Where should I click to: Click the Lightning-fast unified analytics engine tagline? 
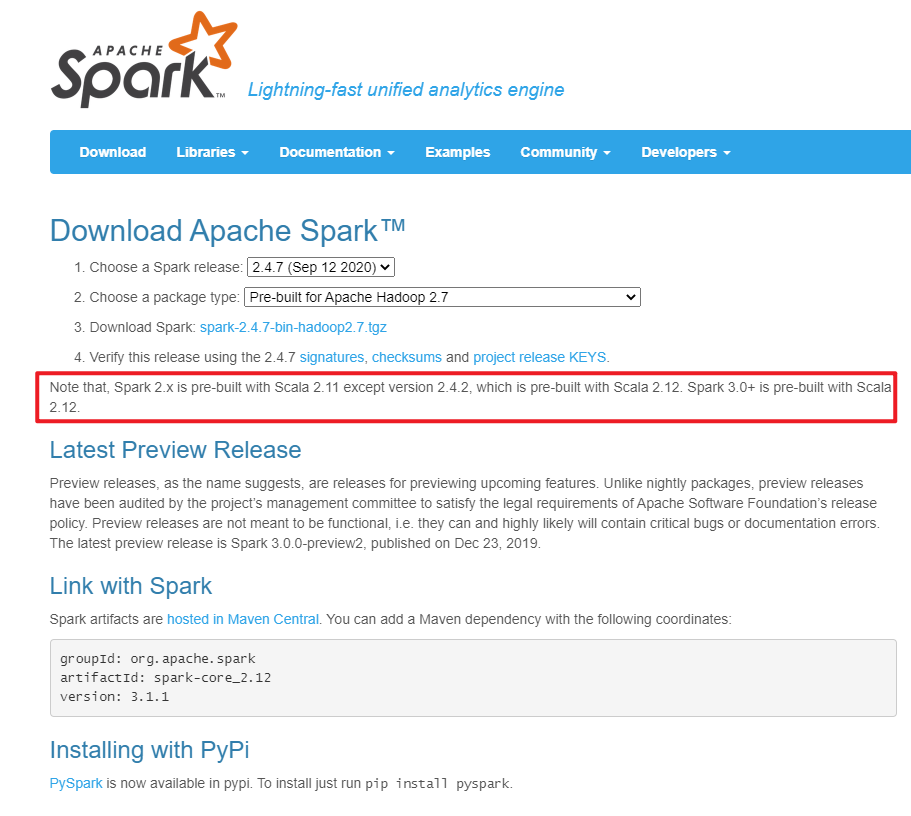tap(406, 90)
